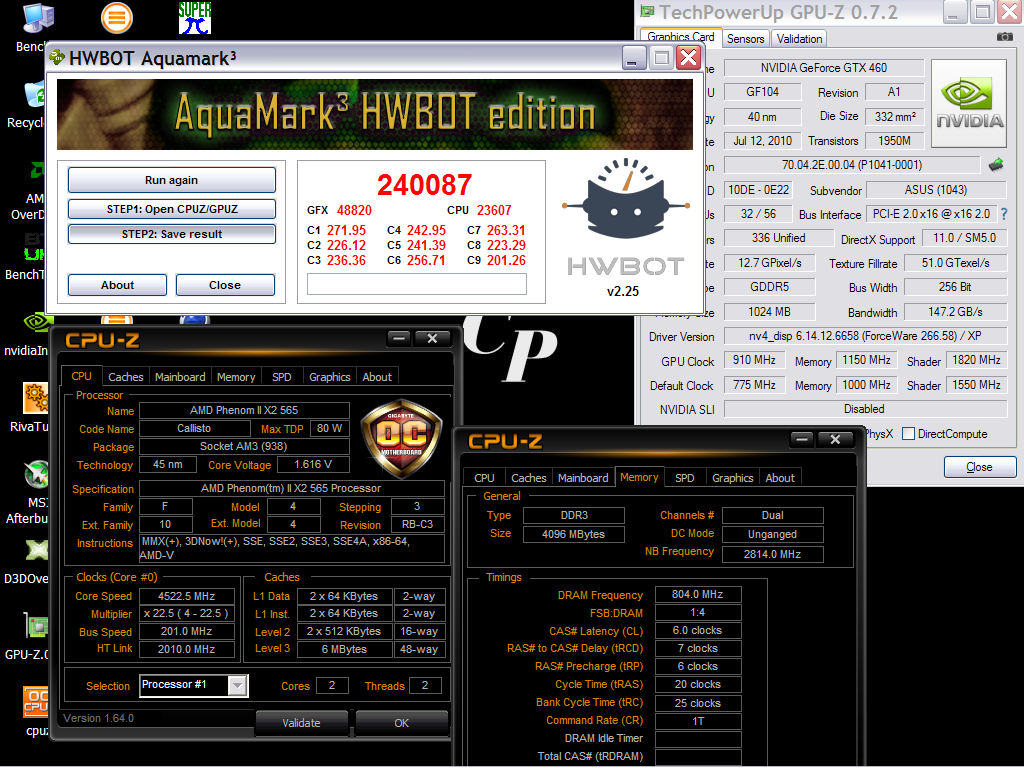Click the NVIDIA logo in GPU-Z

tap(969, 103)
